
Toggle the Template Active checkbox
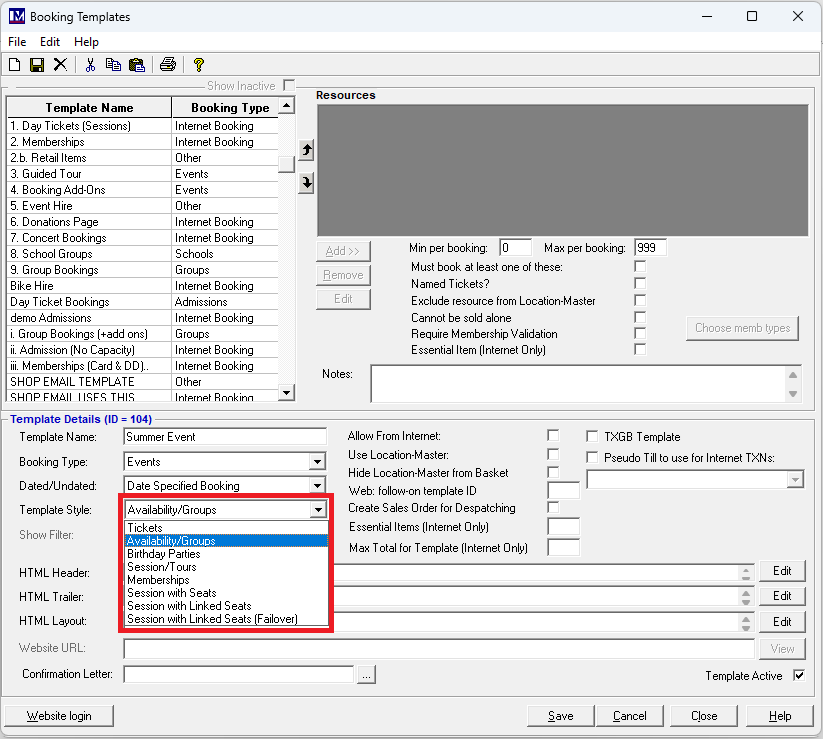(798, 676)
